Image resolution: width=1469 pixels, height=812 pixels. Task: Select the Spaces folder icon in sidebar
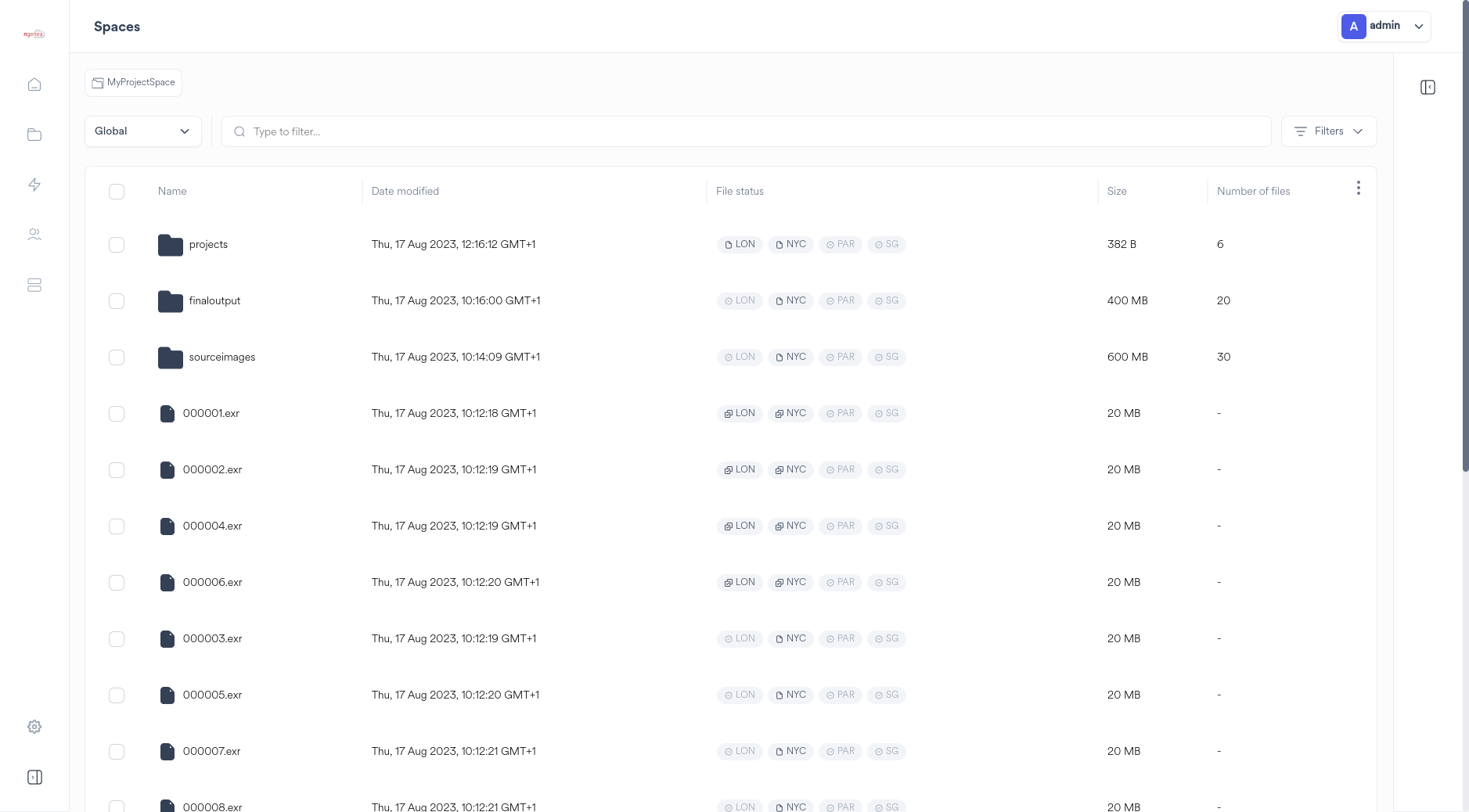(x=34, y=134)
